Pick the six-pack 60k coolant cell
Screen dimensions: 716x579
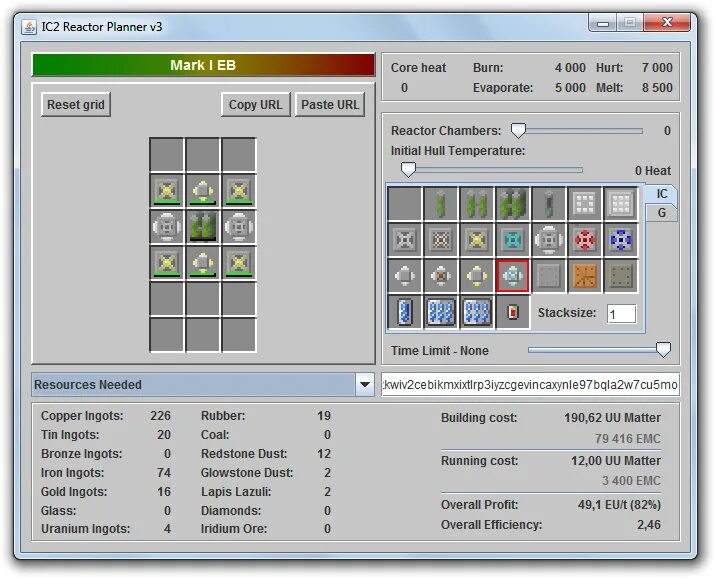tap(477, 312)
